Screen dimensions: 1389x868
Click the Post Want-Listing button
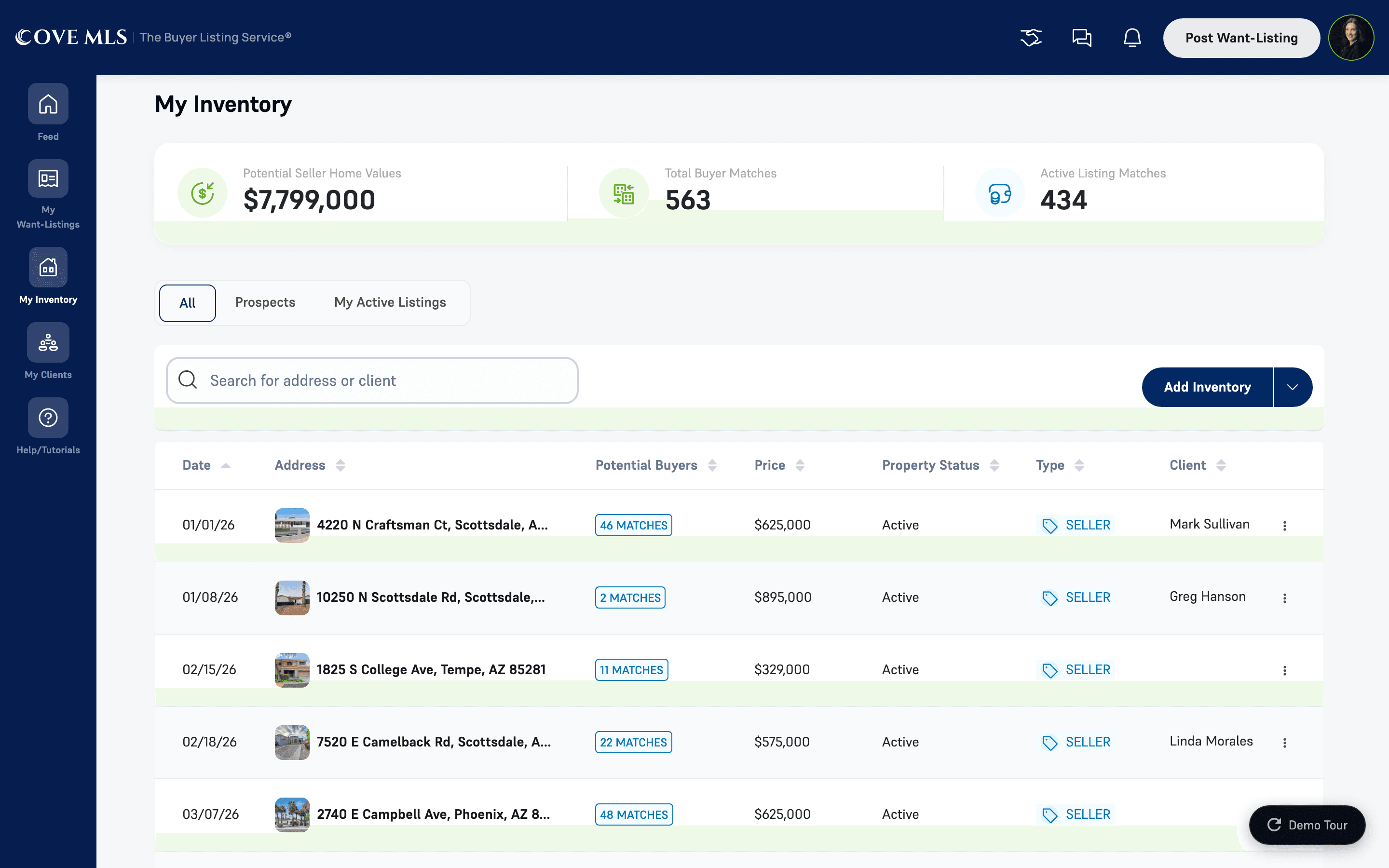pyautogui.click(x=1241, y=38)
